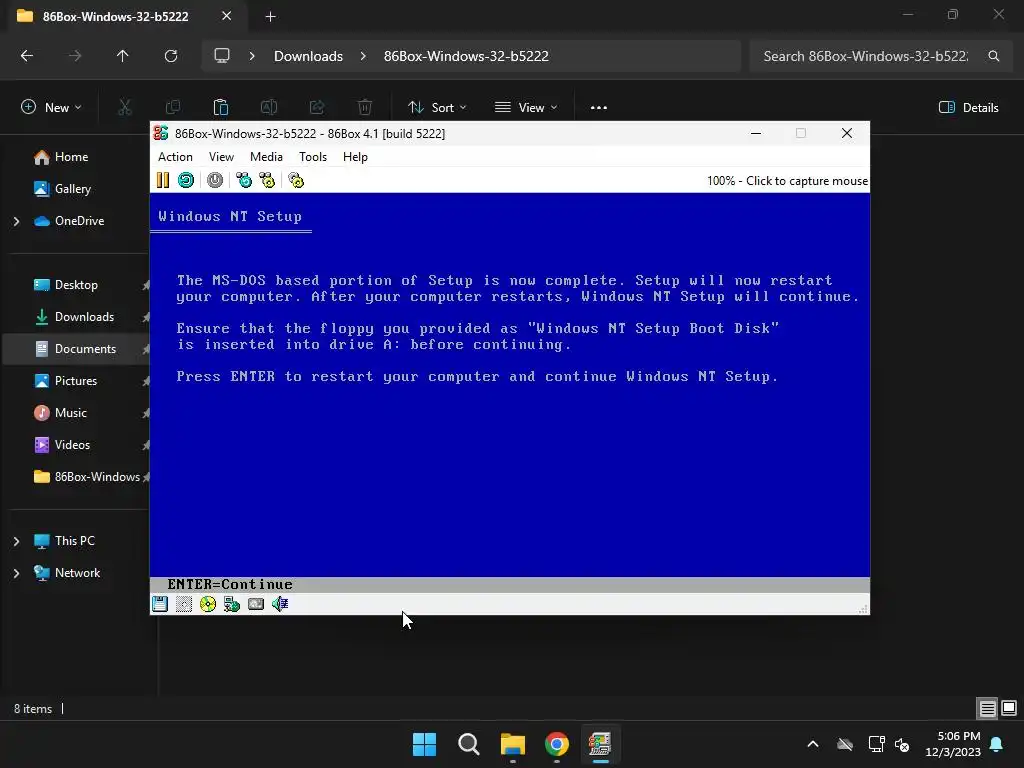
Task: Open the Action menu in 86Box
Action: point(175,157)
